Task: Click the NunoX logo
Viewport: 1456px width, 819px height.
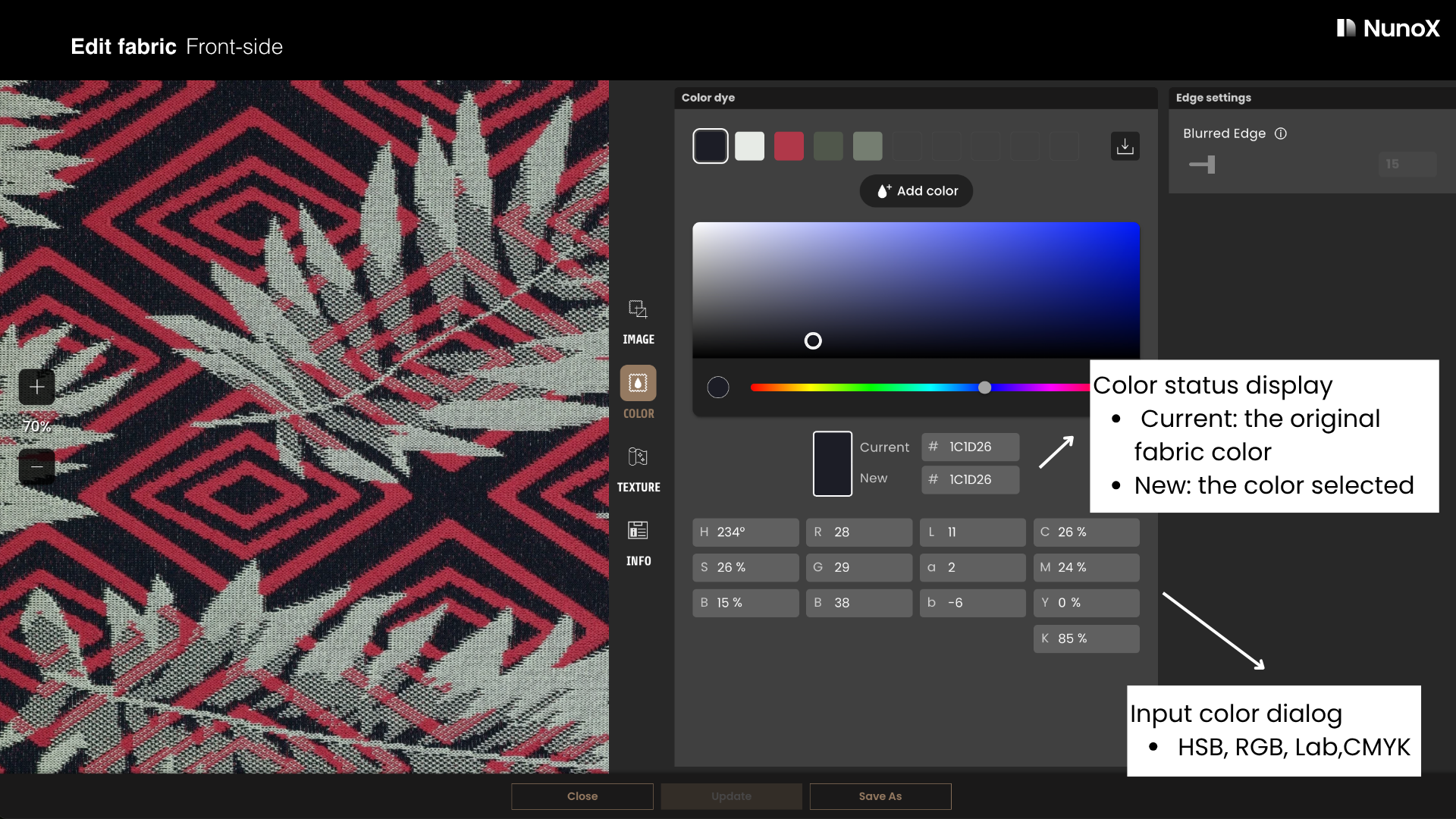Action: (1388, 29)
